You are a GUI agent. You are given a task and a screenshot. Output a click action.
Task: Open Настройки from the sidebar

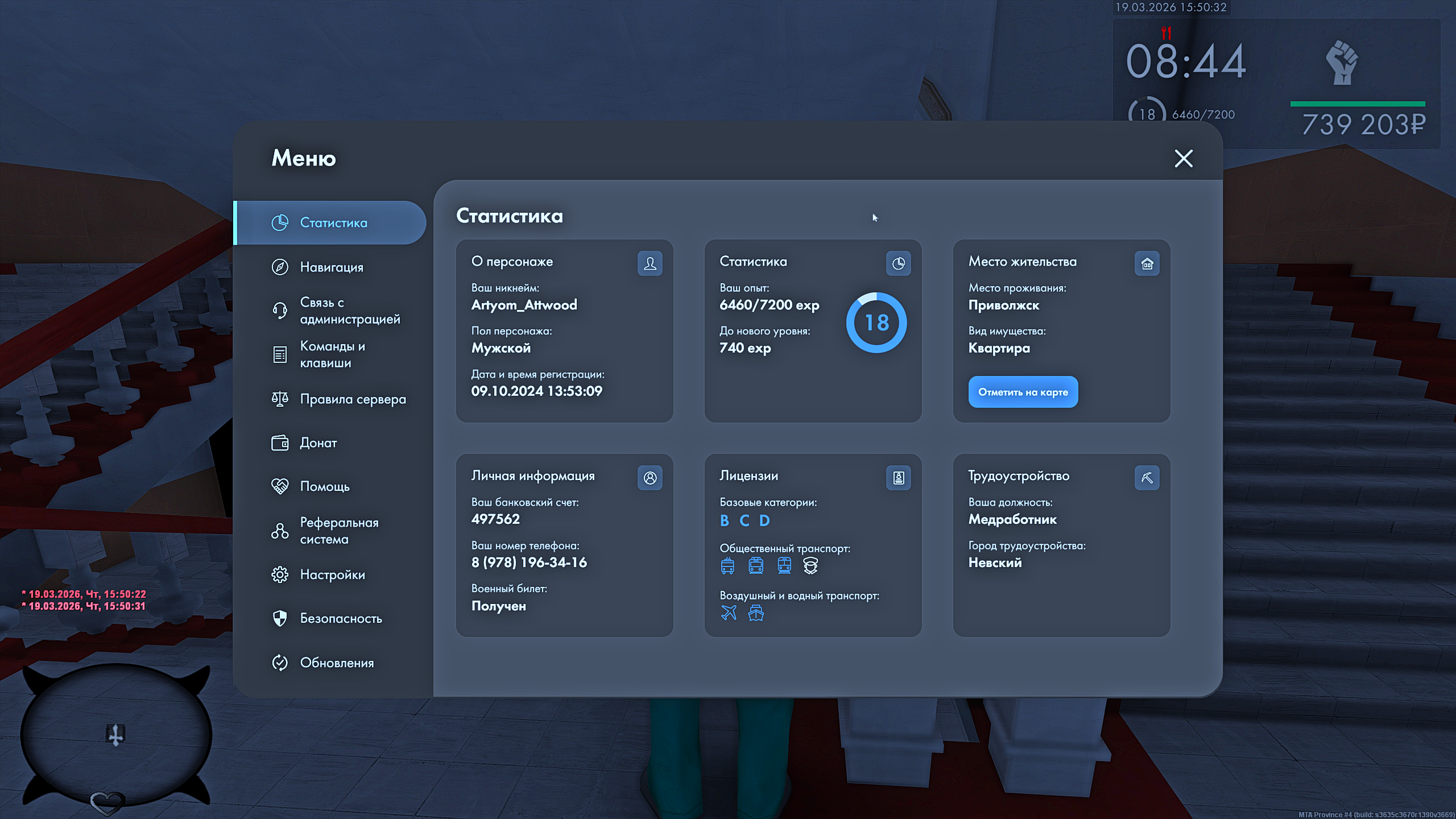[332, 574]
